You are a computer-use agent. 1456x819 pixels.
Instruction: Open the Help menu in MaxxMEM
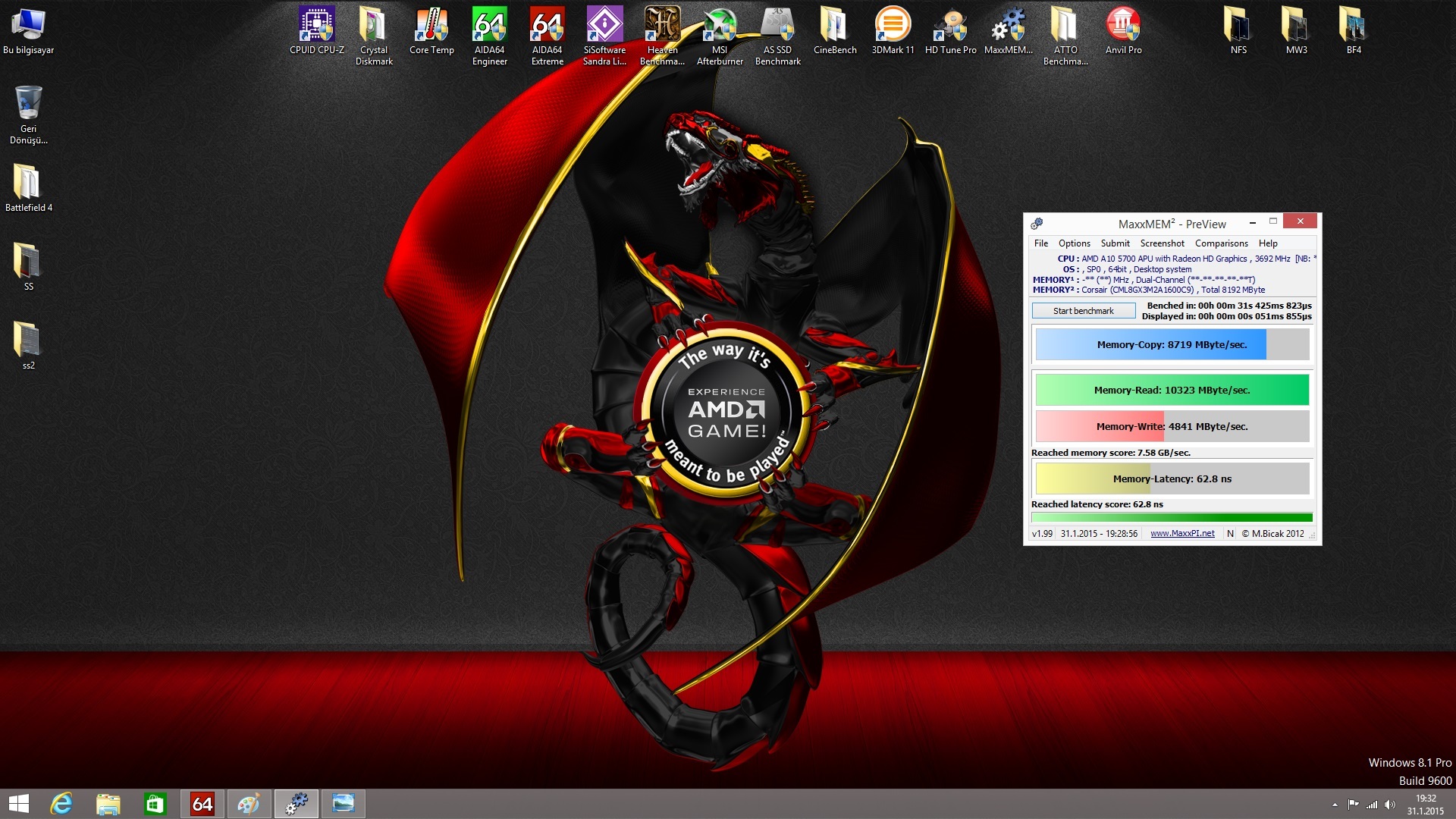coord(1268,243)
